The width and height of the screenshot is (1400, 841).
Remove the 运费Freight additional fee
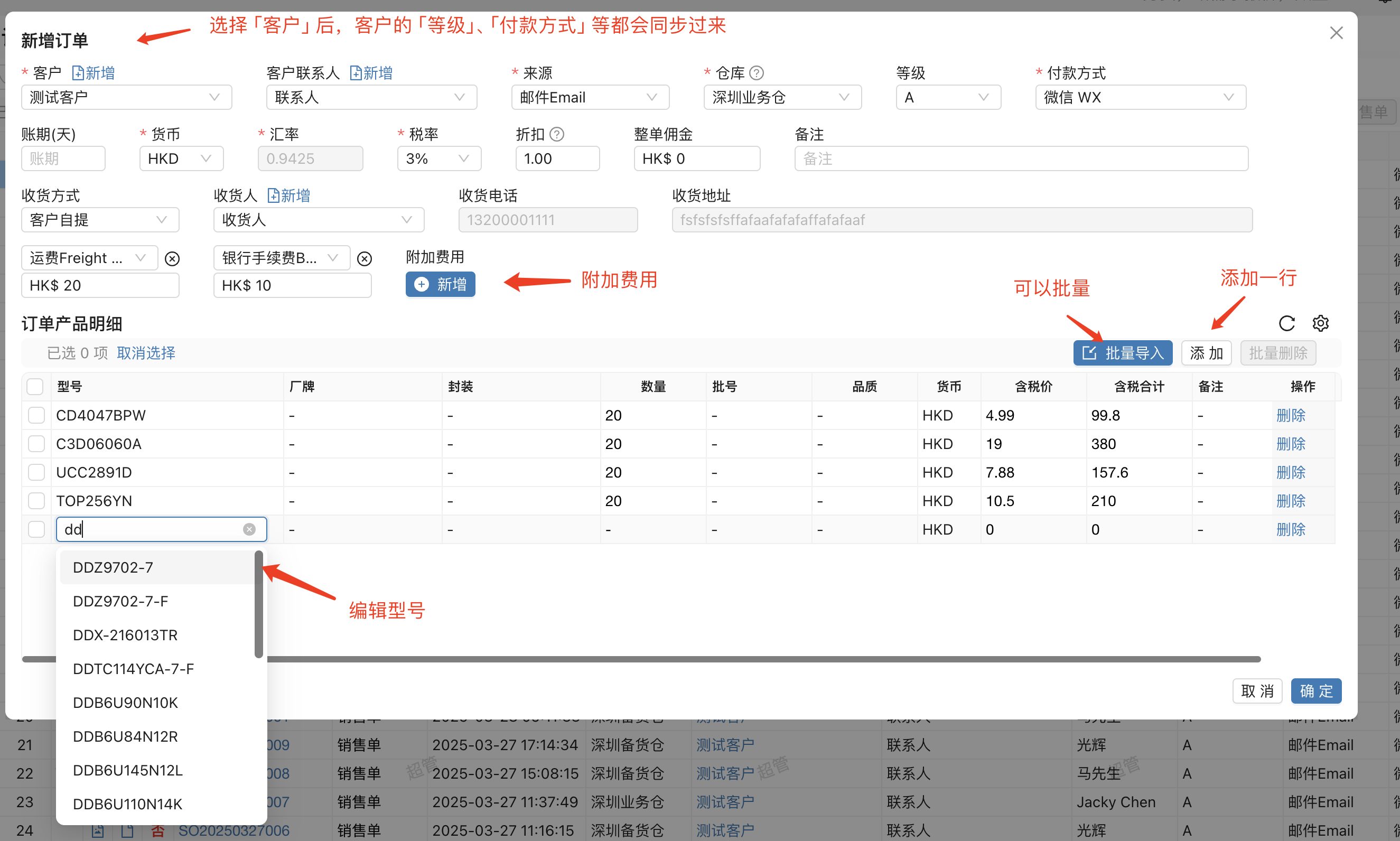172,259
